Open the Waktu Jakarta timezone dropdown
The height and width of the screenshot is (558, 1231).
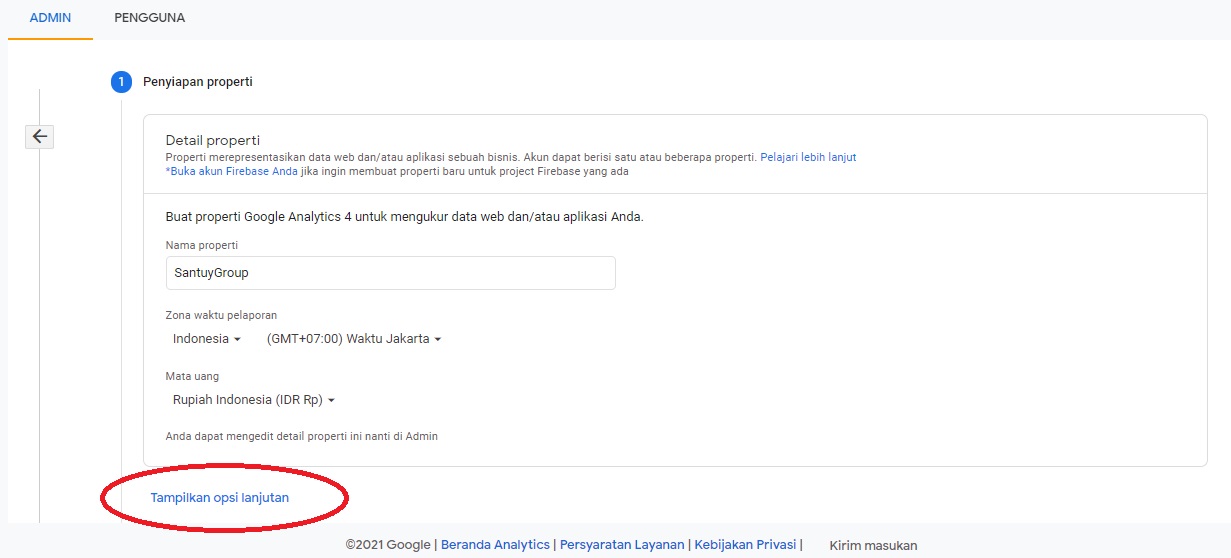pyautogui.click(x=354, y=339)
